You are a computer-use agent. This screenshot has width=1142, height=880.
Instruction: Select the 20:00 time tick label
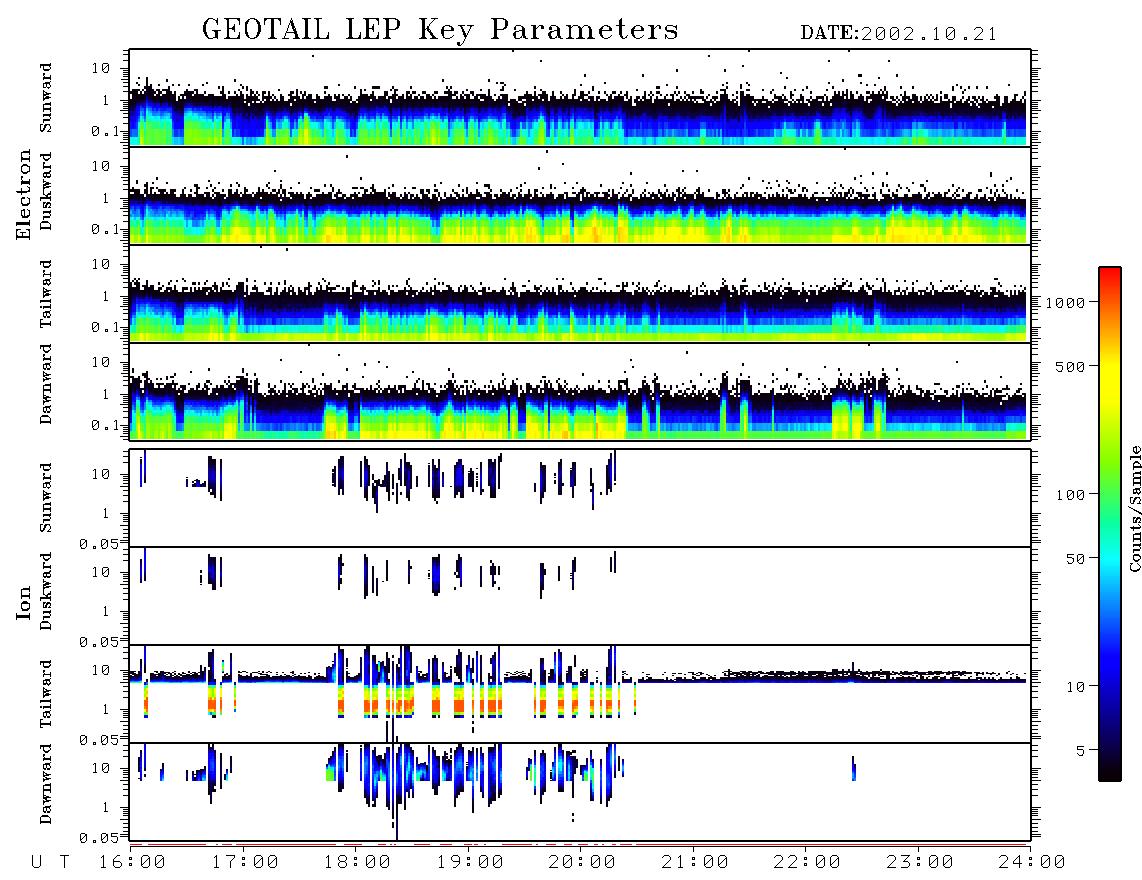click(x=582, y=863)
